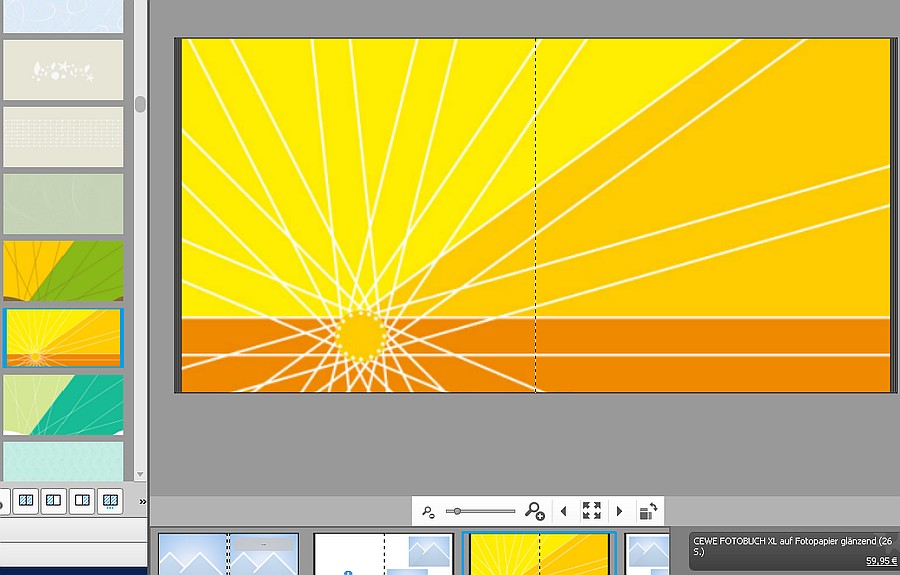
Task: Click the right page of the yellow spread
Action: 713,216
